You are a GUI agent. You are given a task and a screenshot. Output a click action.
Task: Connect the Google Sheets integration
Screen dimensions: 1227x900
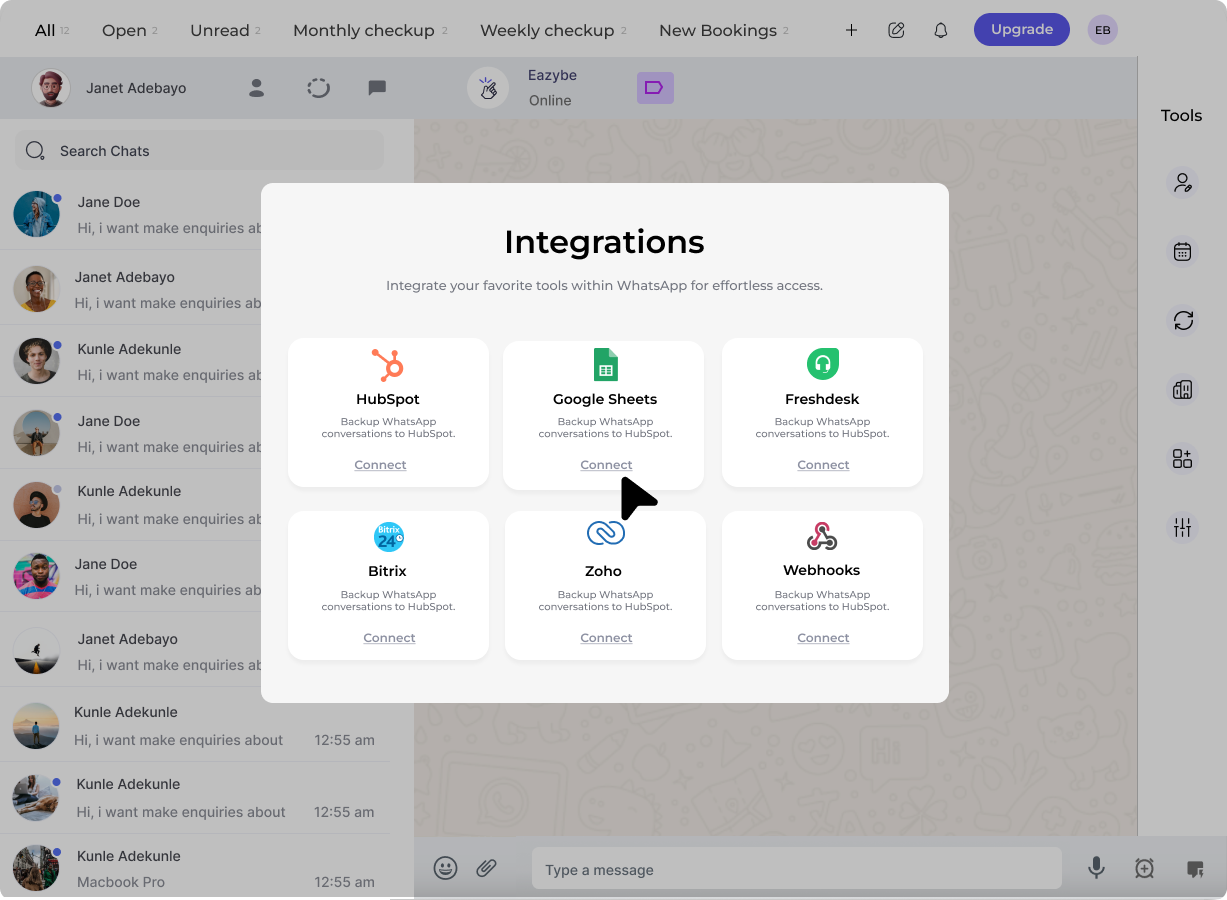pos(606,464)
